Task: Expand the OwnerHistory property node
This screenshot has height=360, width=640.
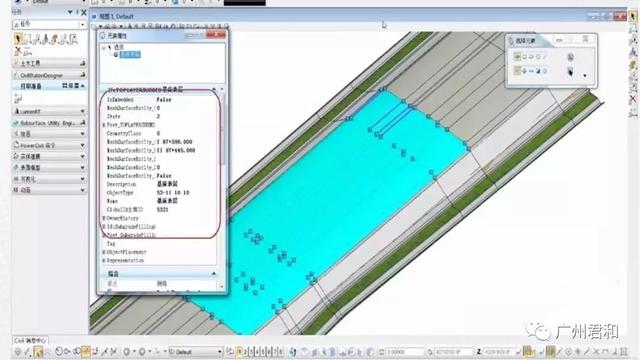Action: click(x=104, y=218)
